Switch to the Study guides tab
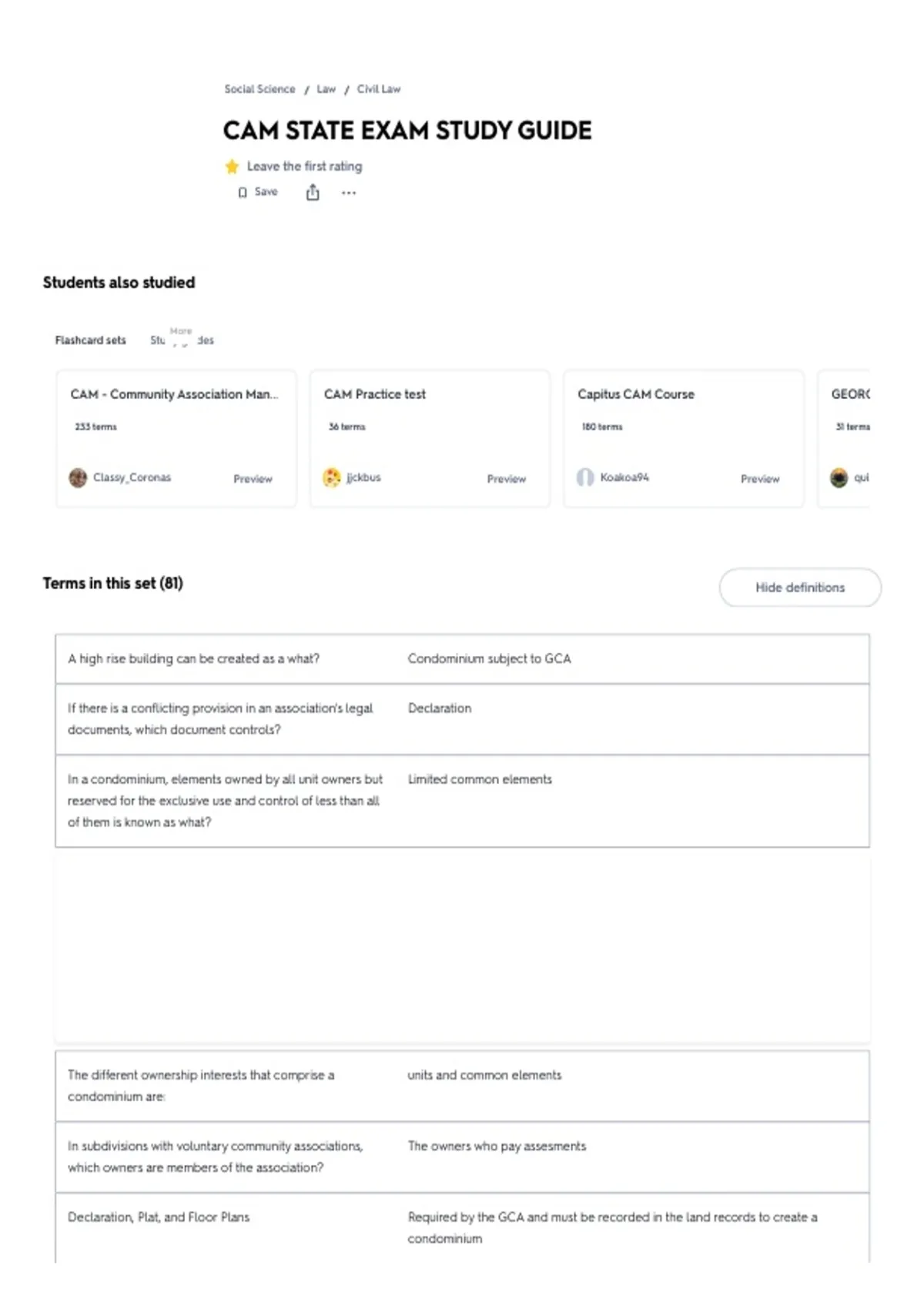924x1309 pixels. [182, 340]
